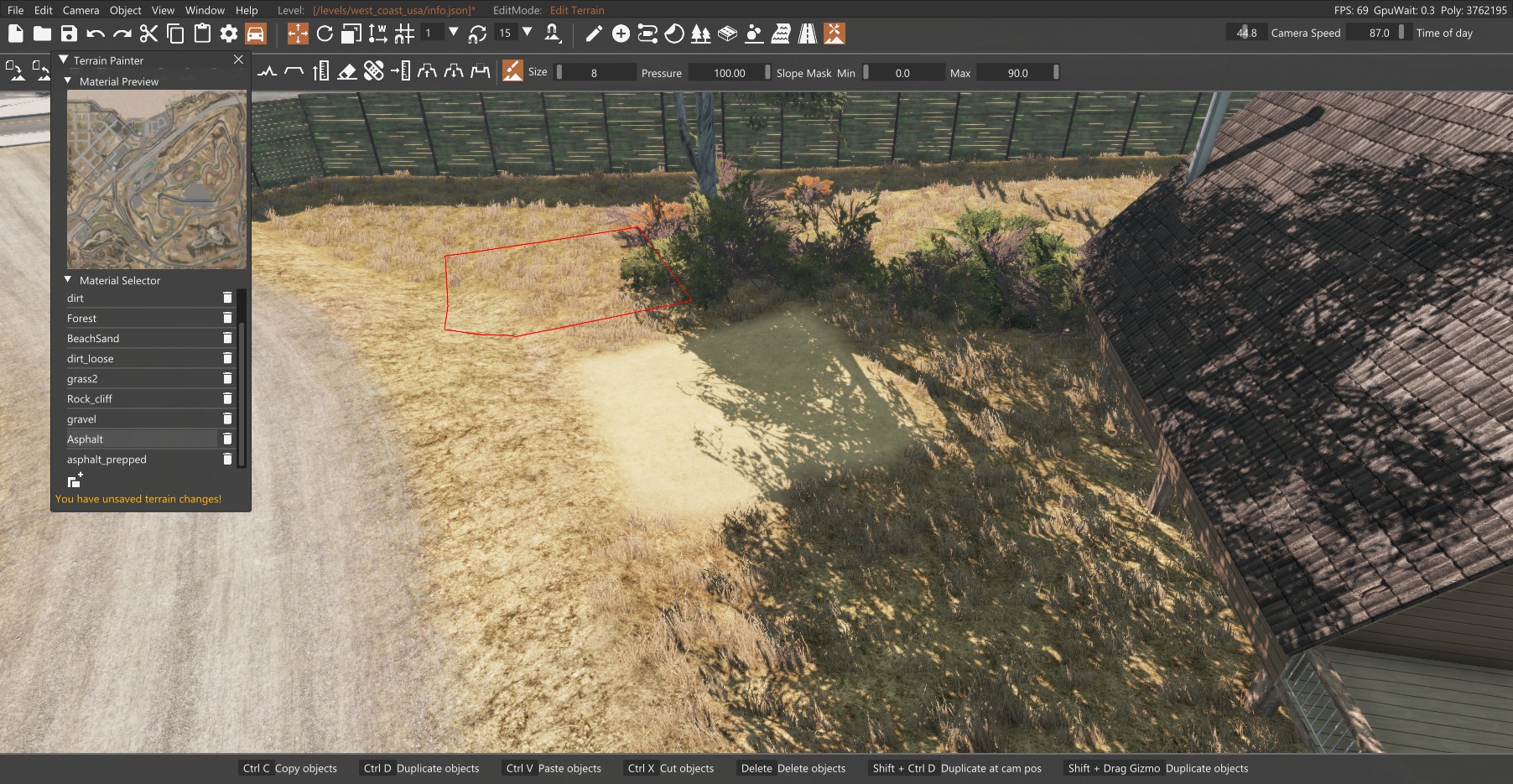Click the terrain export icon beside import

[41, 70]
